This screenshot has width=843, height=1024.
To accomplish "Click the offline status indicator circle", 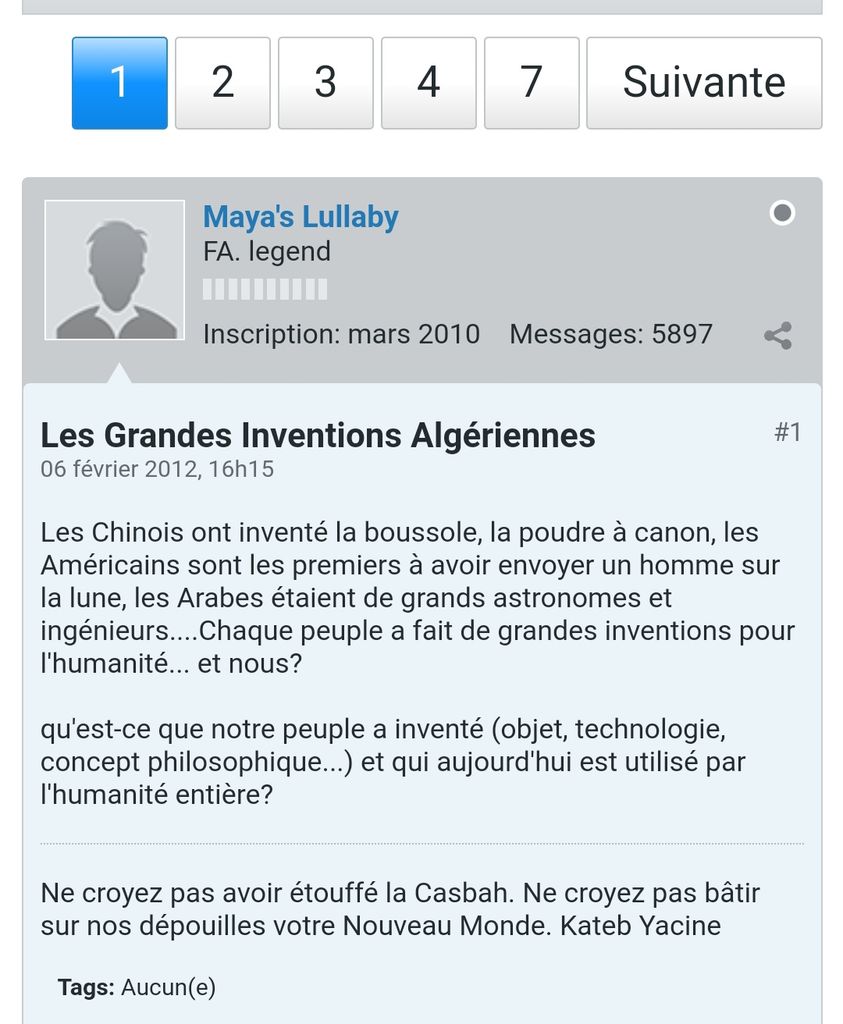I will pos(782,213).
